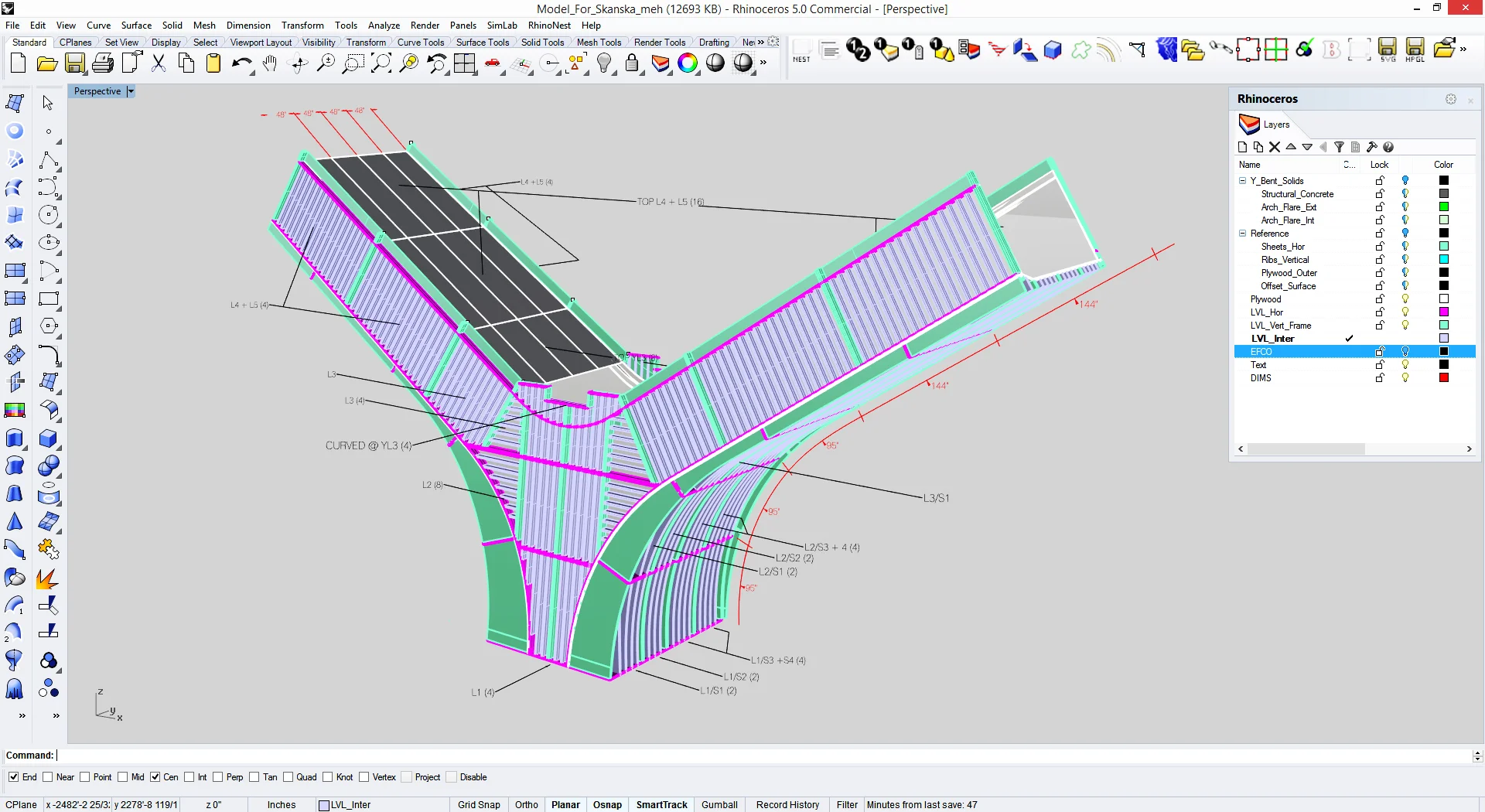Click the Cut scissors icon
The image size is (1485, 812).
[x=159, y=63]
